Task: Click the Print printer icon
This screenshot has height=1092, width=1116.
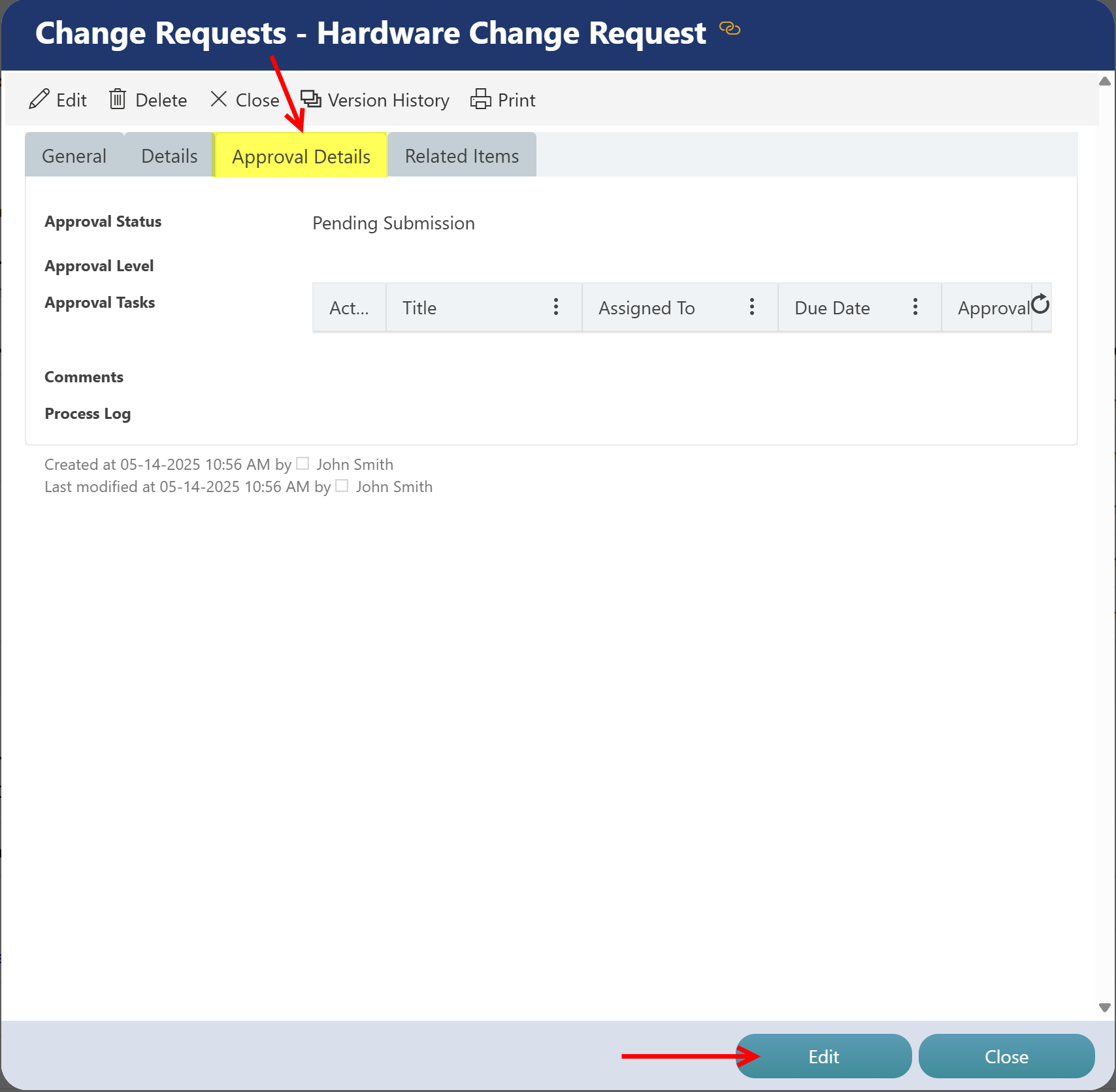Action: (481, 99)
